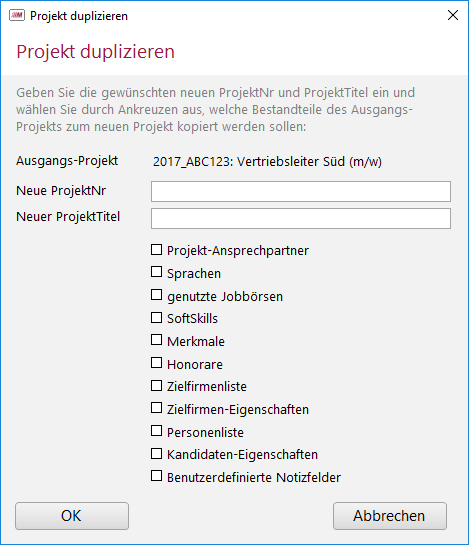Toggle the Personenliste checkbox
This screenshot has width=469, height=545.
click(156, 431)
